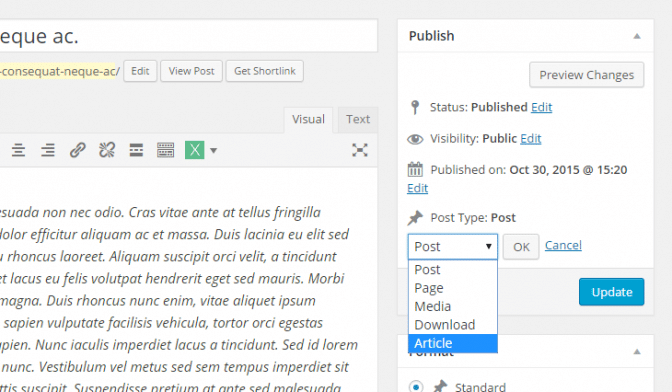
Task: Click the Preview Changes button
Action: coord(586,75)
